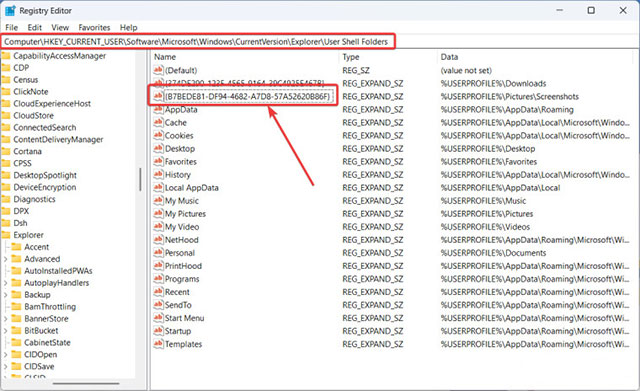The width and height of the screenshot is (640, 391).
Task: Click the '(value not set)' data cell
Action: (466, 70)
